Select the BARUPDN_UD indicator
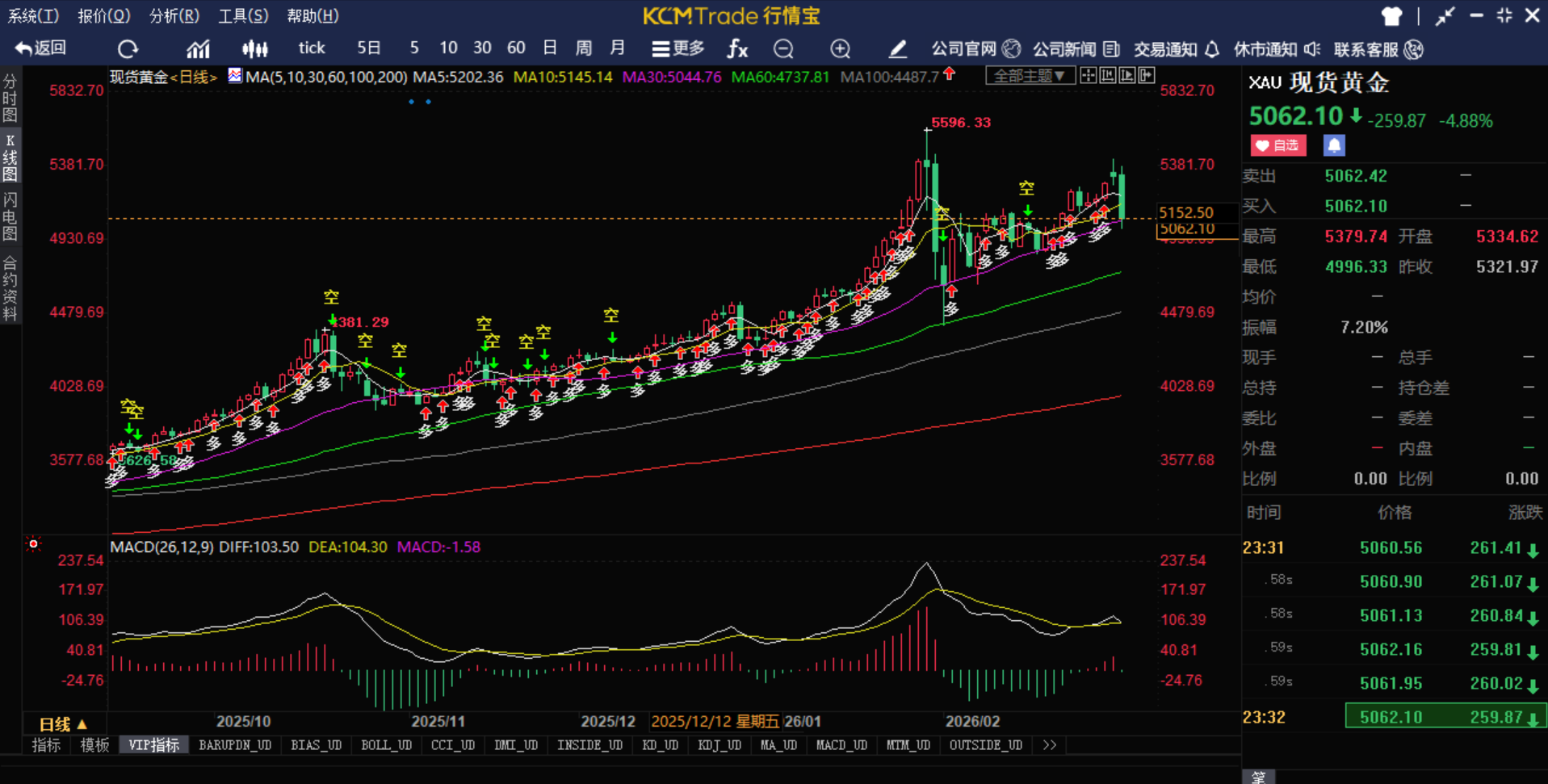 click(x=235, y=745)
